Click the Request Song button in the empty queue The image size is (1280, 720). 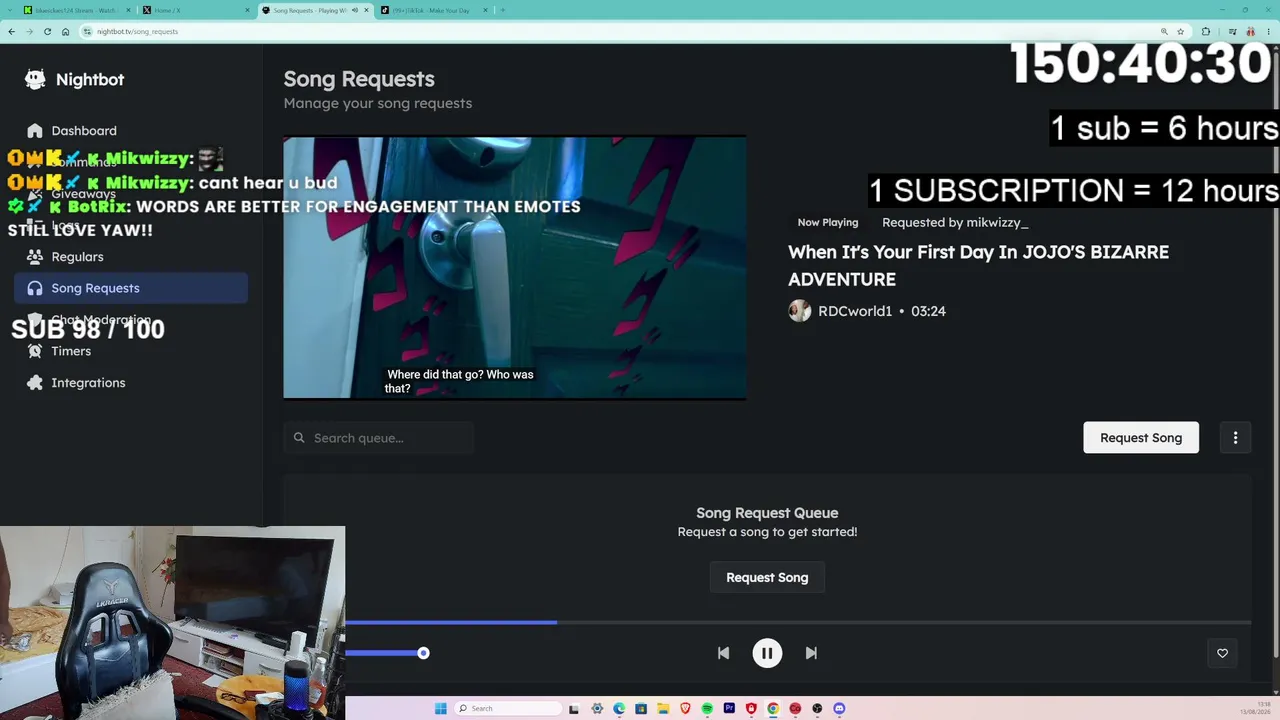(x=767, y=577)
